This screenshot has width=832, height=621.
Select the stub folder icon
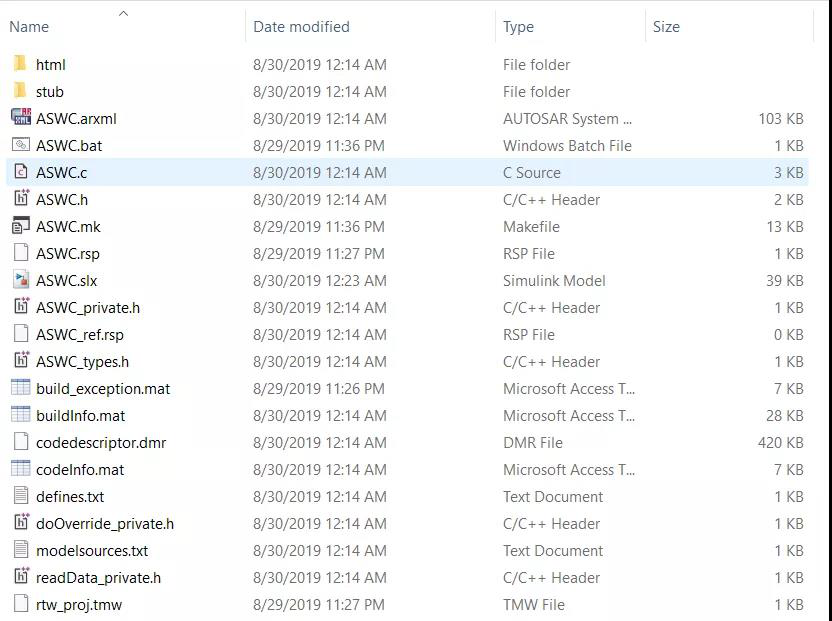(x=20, y=91)
